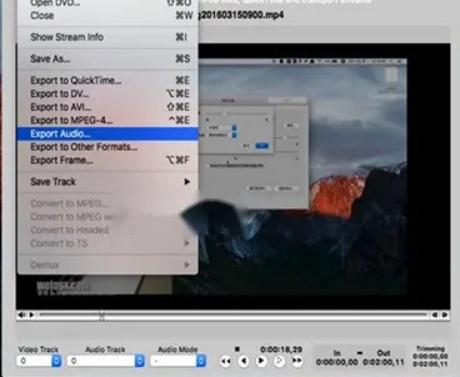Click the speaker volume icon beside scrubber
460x377 pixels.
(22, 315)
